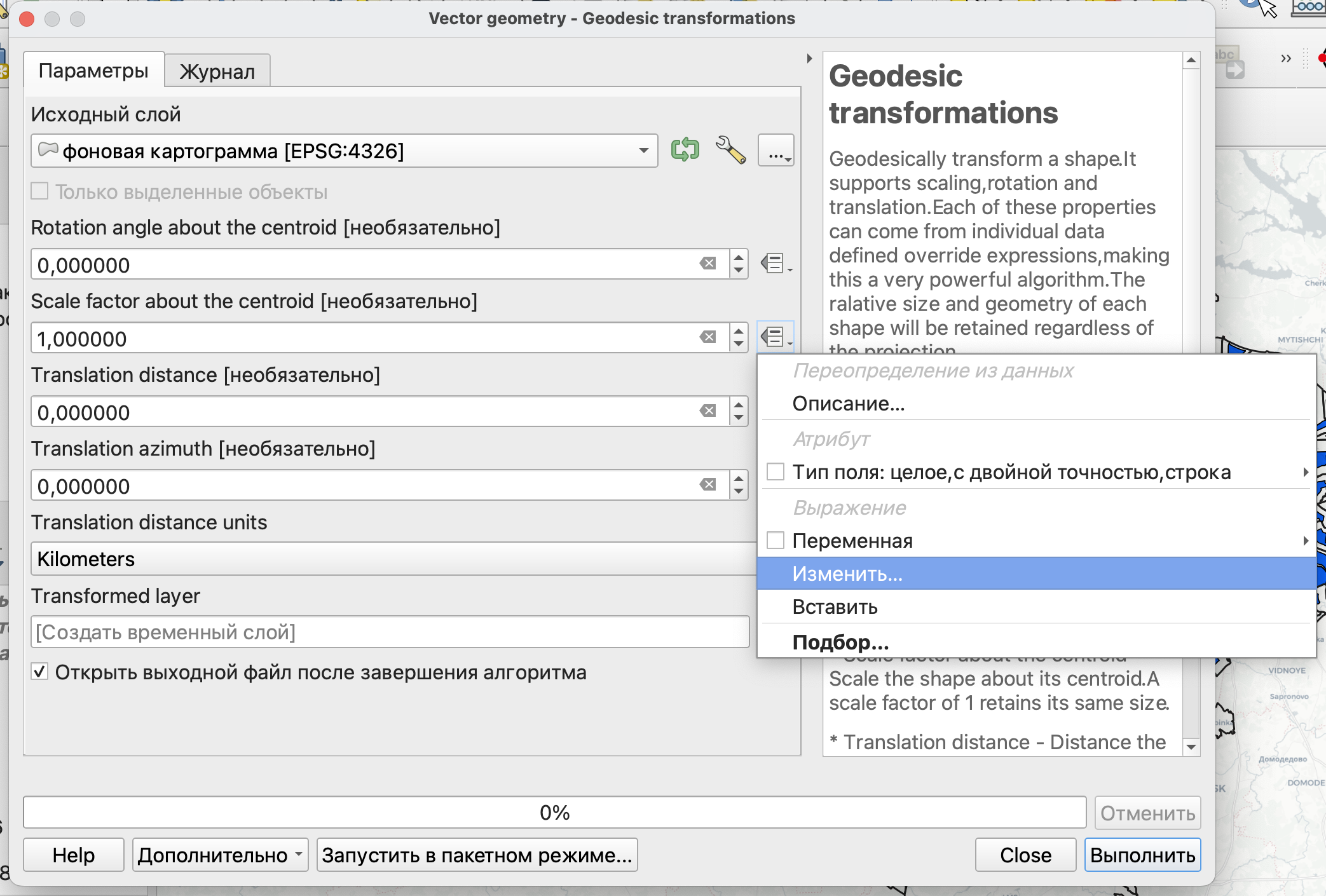
Task: Toggle open output file after algorithm checkbox
Action: (40, 672)
